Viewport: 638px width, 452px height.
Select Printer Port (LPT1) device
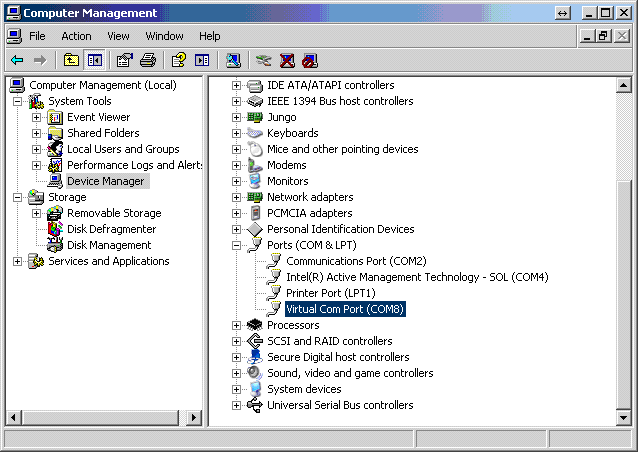(330, 293)
